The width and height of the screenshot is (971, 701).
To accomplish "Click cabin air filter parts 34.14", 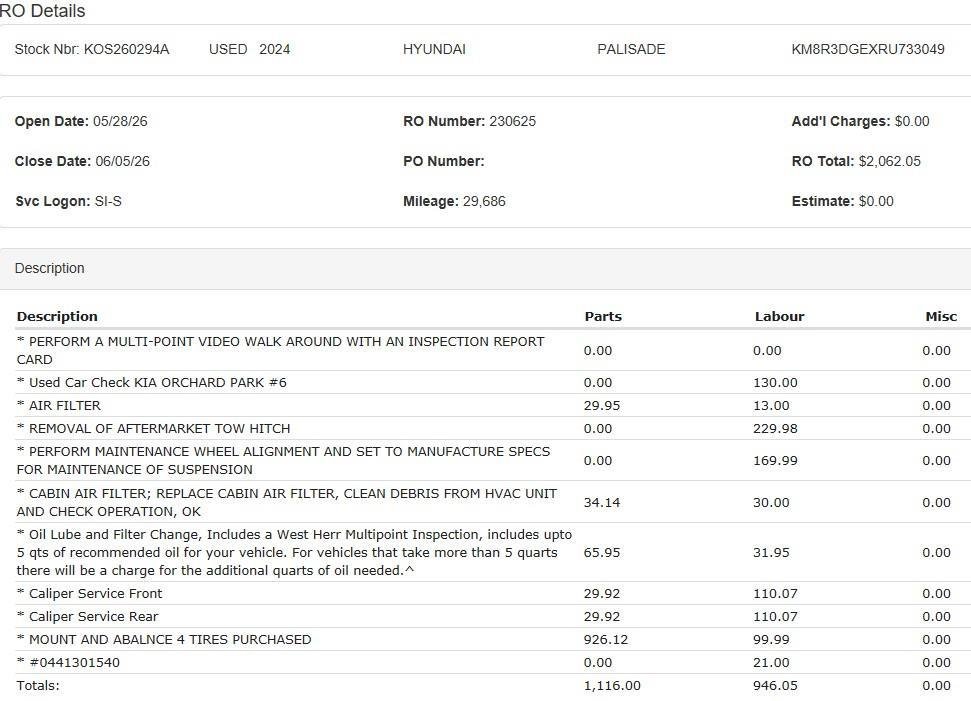I will [602, 503].
